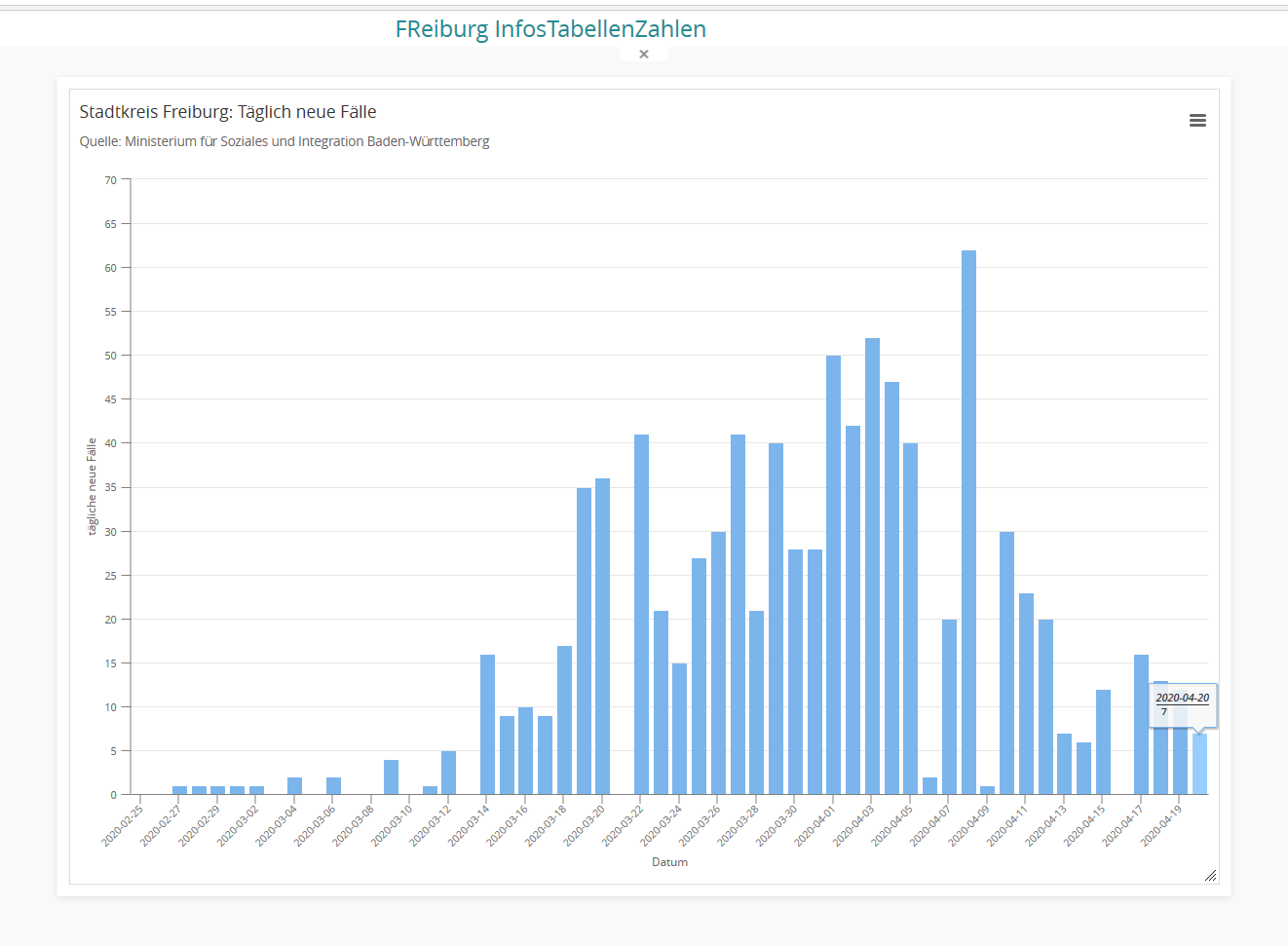
Task: Click the 'tägliche neue Fälle' y-axis title
Action: pos(93,486)
